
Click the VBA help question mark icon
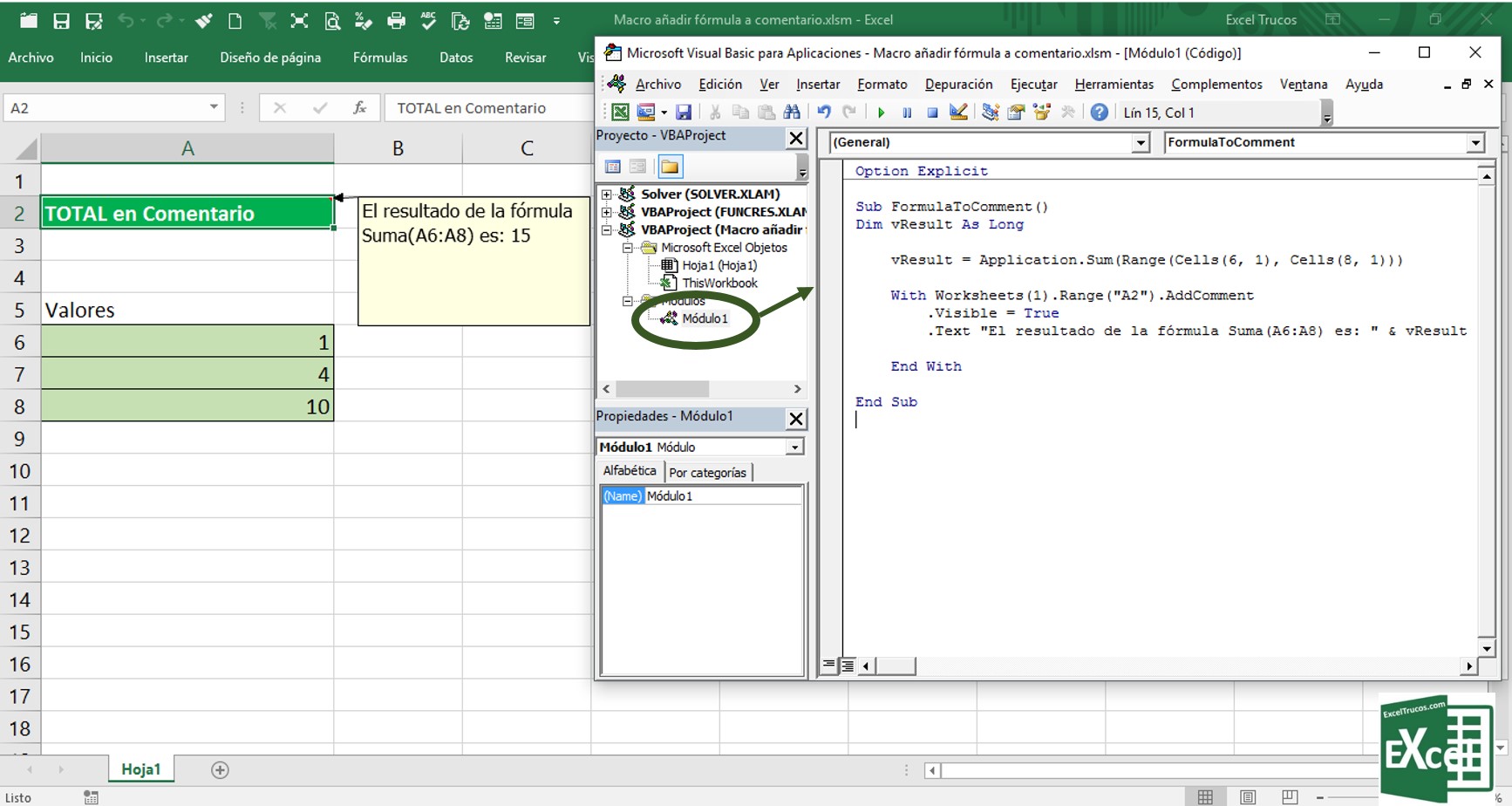tap(1099, 113)
